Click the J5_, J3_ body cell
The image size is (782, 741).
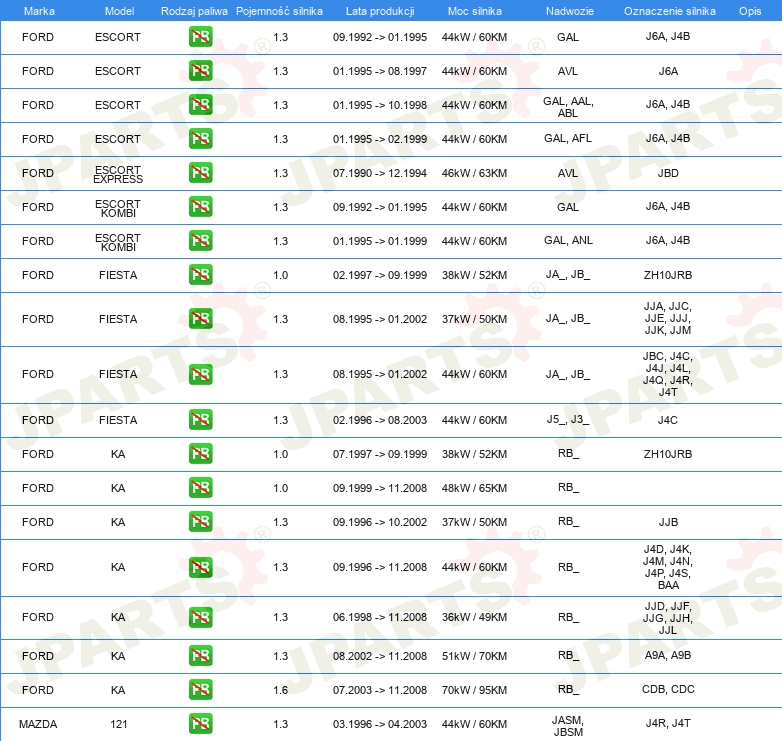coord(568,419)
